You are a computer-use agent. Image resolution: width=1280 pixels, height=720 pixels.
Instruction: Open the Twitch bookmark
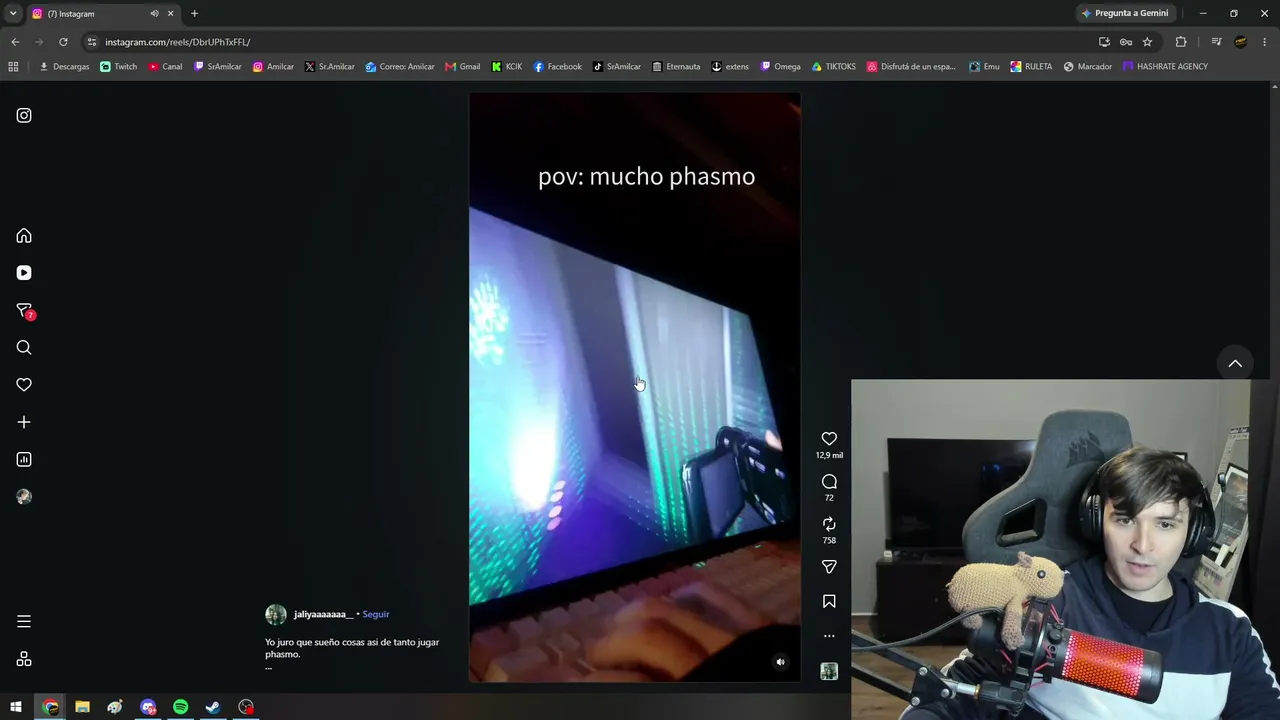[119, 67]
